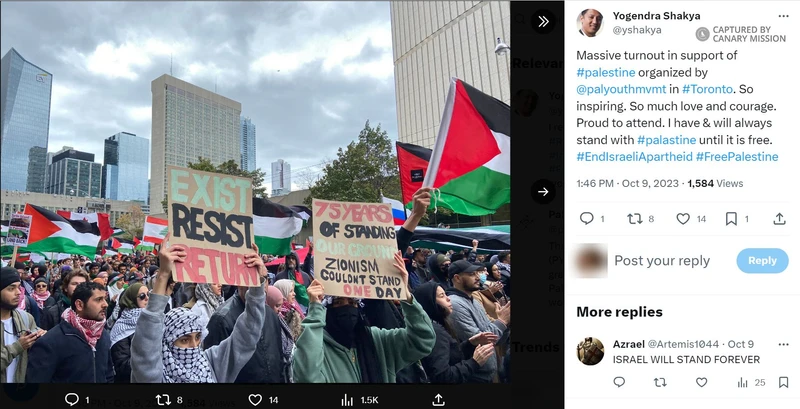
Task: Open more options menu on Yogendra Shakya's post
Action: [783, 16]
